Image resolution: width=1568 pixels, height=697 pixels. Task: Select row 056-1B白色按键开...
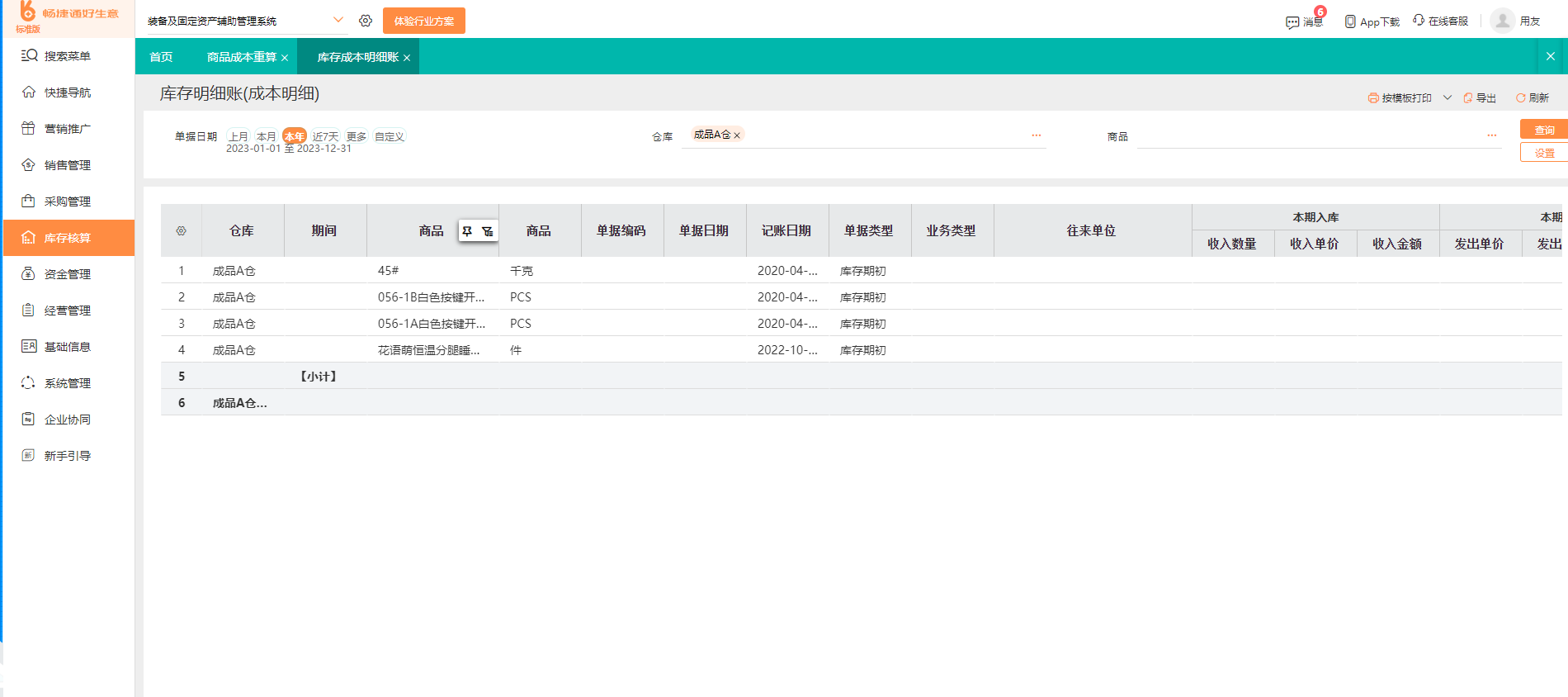tap(861, 296)
